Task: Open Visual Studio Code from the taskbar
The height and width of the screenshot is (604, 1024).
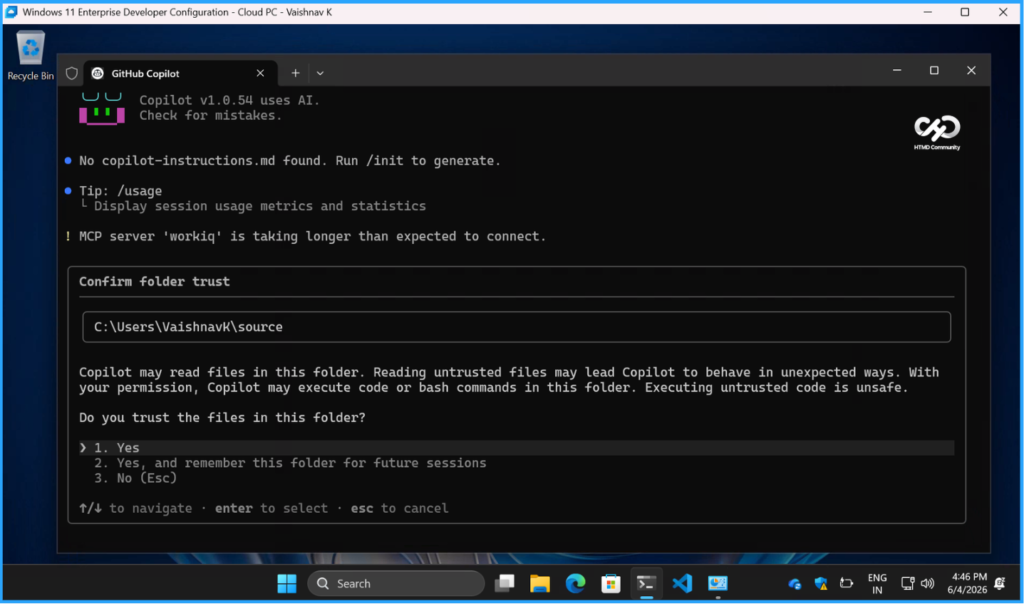Action: [x=682, y=583]
